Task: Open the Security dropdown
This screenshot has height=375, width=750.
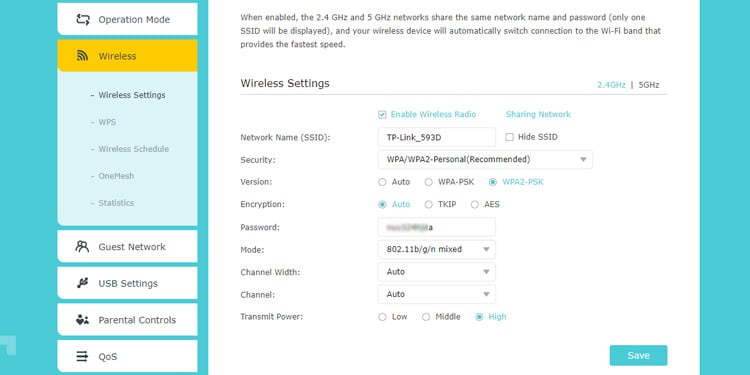Action: (x=485, y=160)
